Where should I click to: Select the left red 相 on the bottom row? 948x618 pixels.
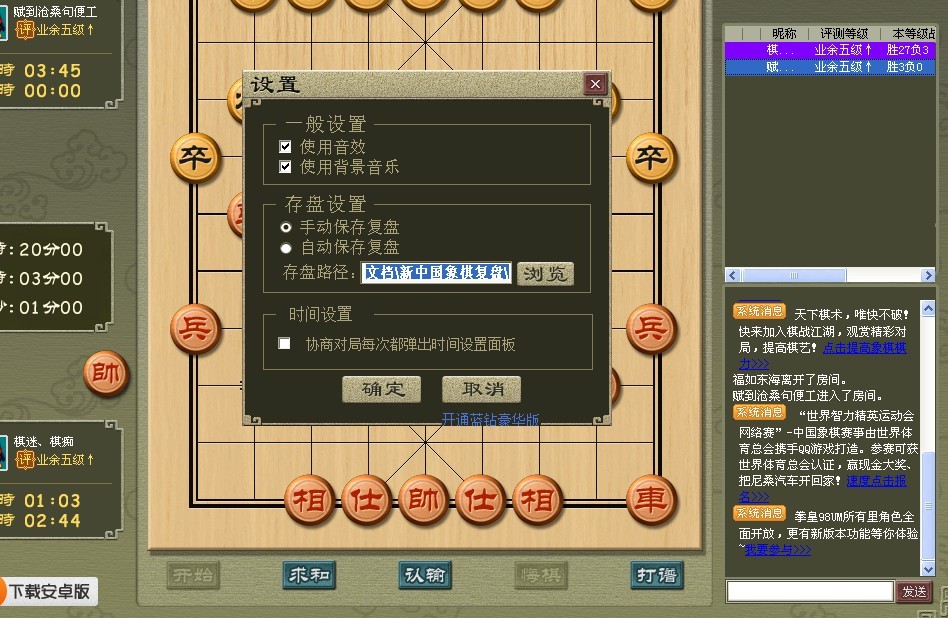tap(309, 500)
